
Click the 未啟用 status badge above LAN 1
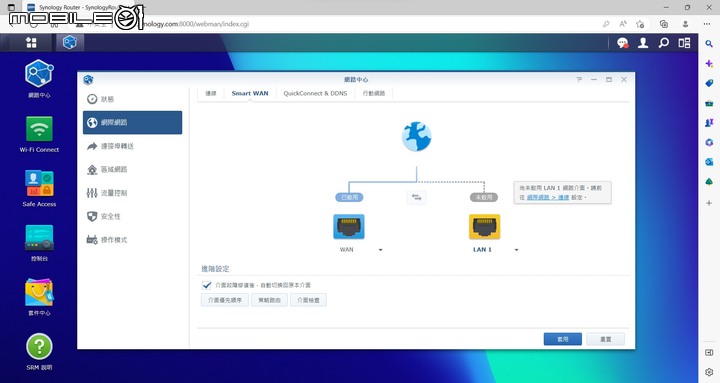pos(484,197)
